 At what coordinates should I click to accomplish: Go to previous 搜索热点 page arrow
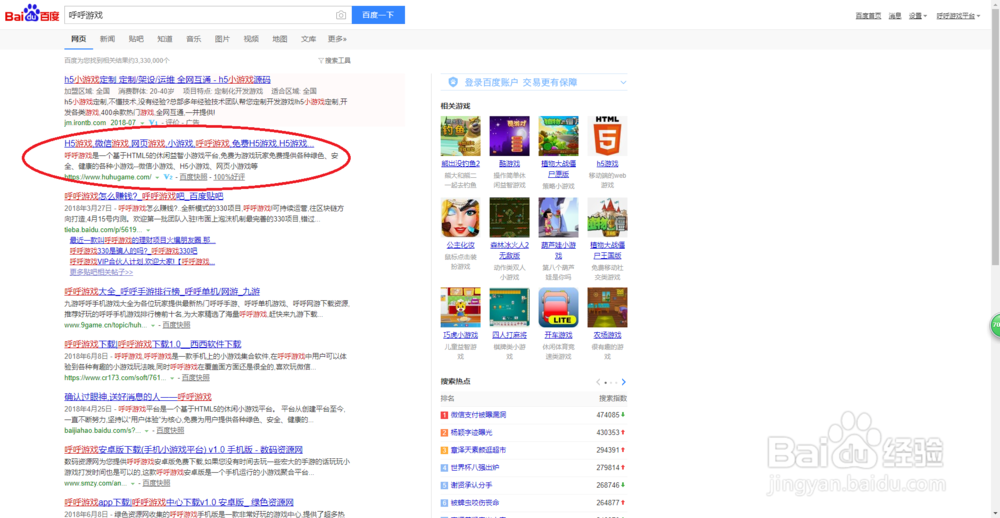coord(598,382)
